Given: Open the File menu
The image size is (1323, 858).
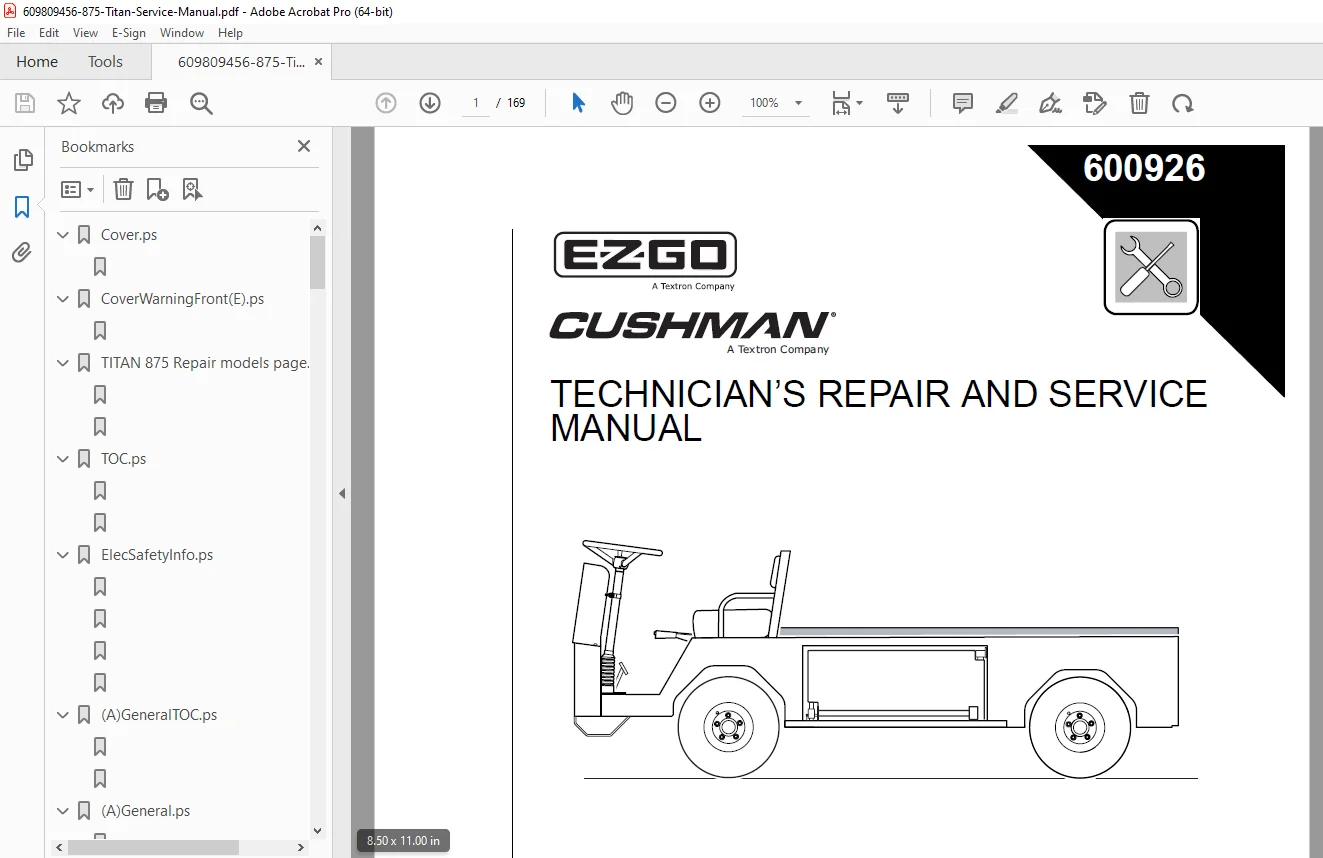Looking at the screenshot, I should click(16, 33).
